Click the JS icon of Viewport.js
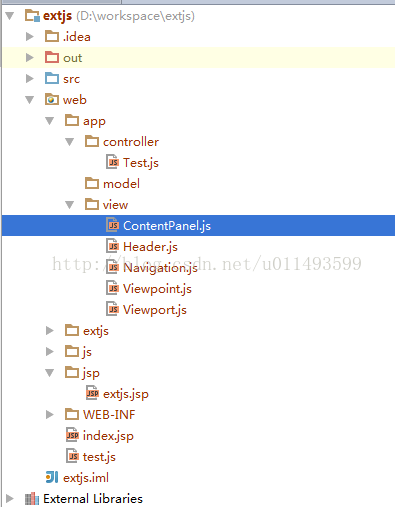 coord(112,309)
